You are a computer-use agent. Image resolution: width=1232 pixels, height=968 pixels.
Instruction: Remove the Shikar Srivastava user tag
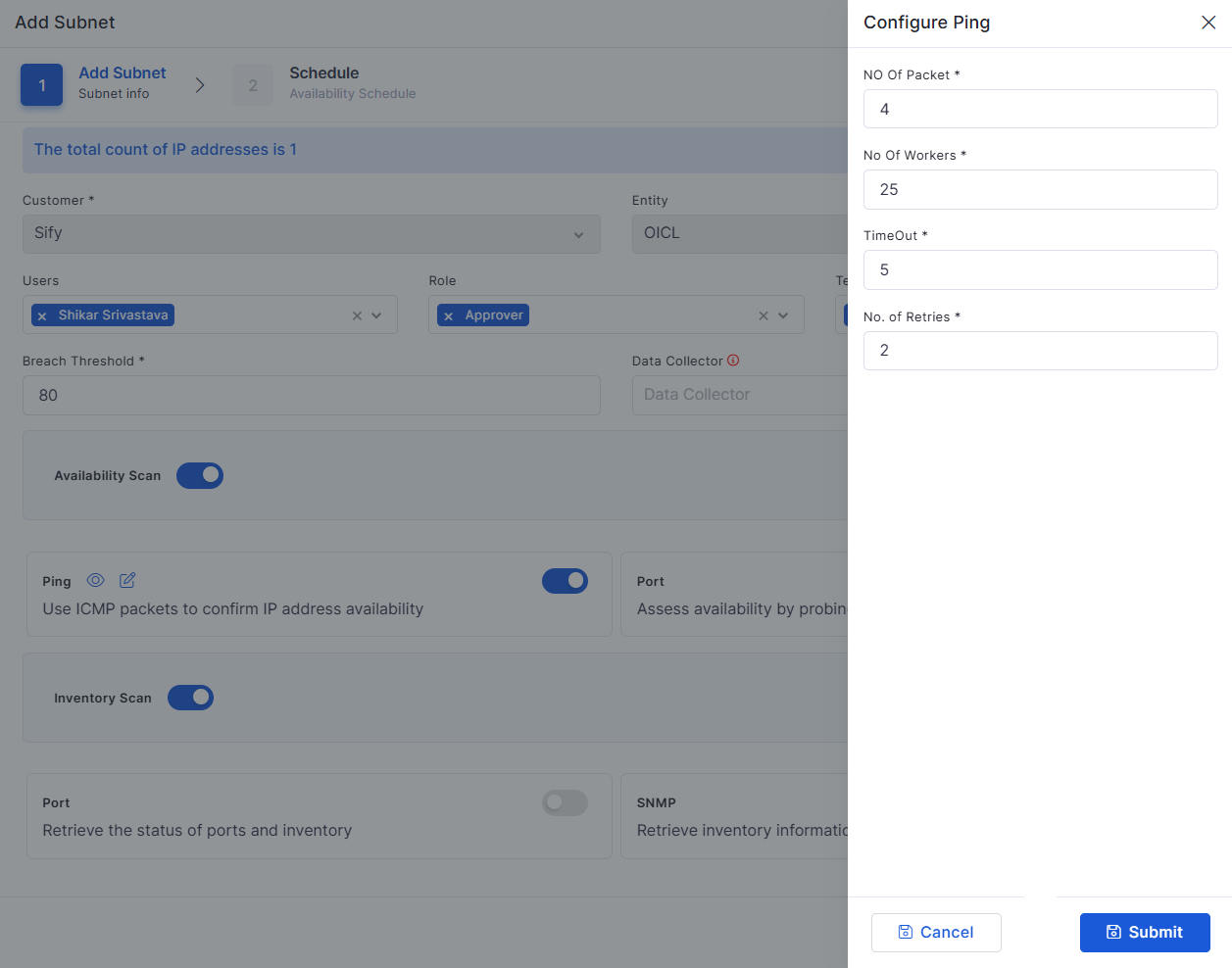[x=42, y=315]
